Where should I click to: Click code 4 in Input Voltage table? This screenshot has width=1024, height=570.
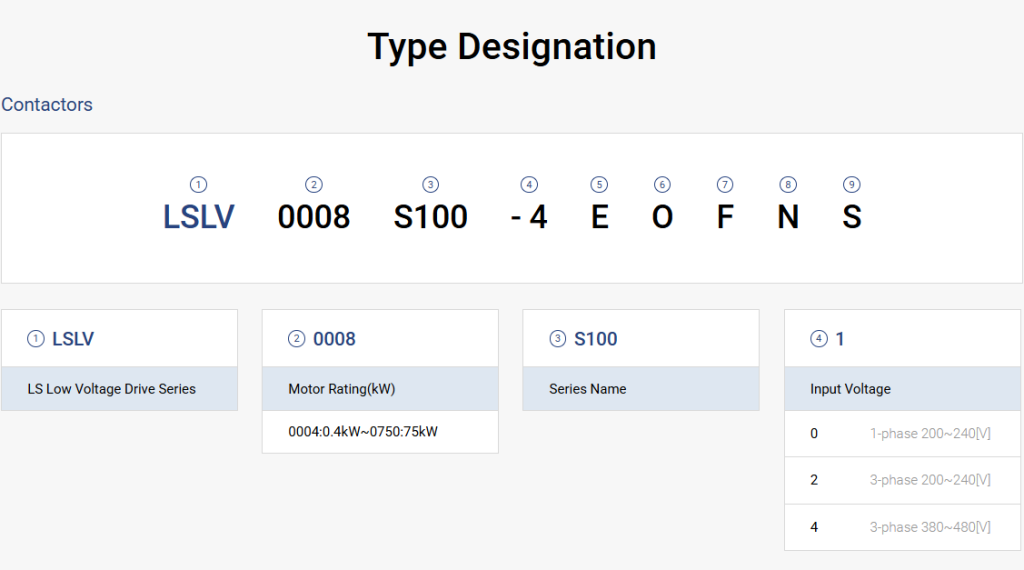(x=814, y=527)
